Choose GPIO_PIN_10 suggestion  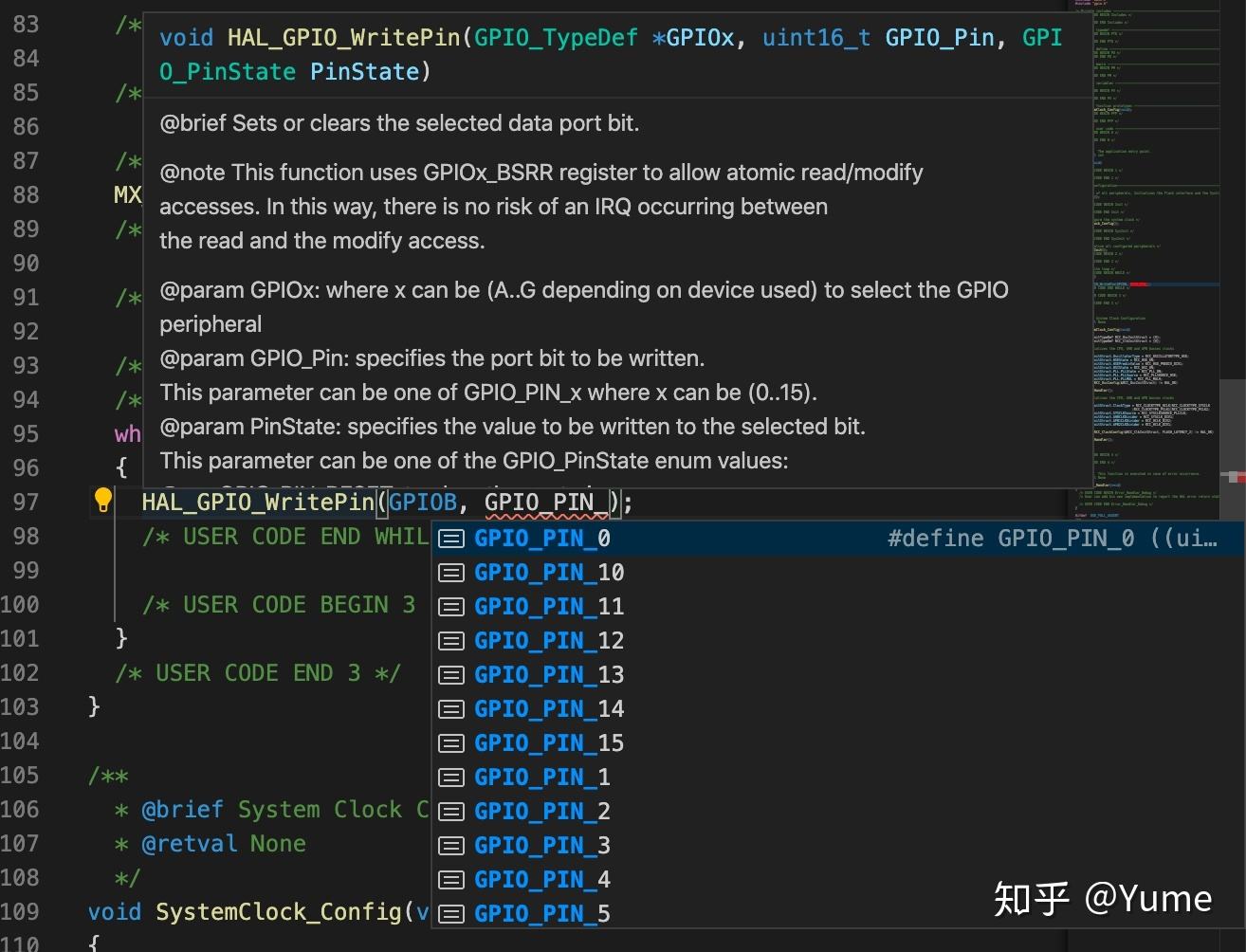point(838,573)
